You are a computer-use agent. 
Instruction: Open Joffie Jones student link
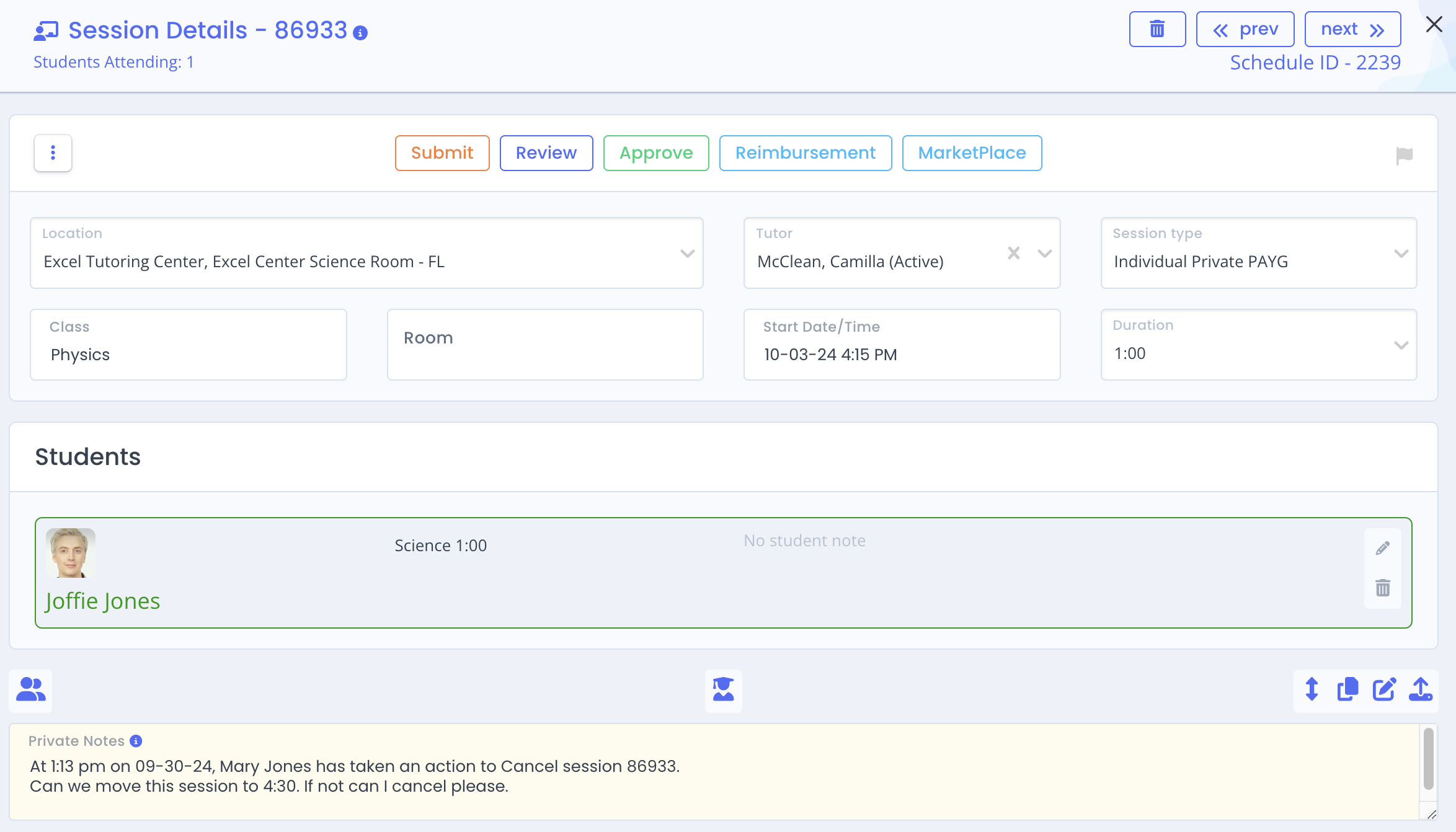click(103, 601)
